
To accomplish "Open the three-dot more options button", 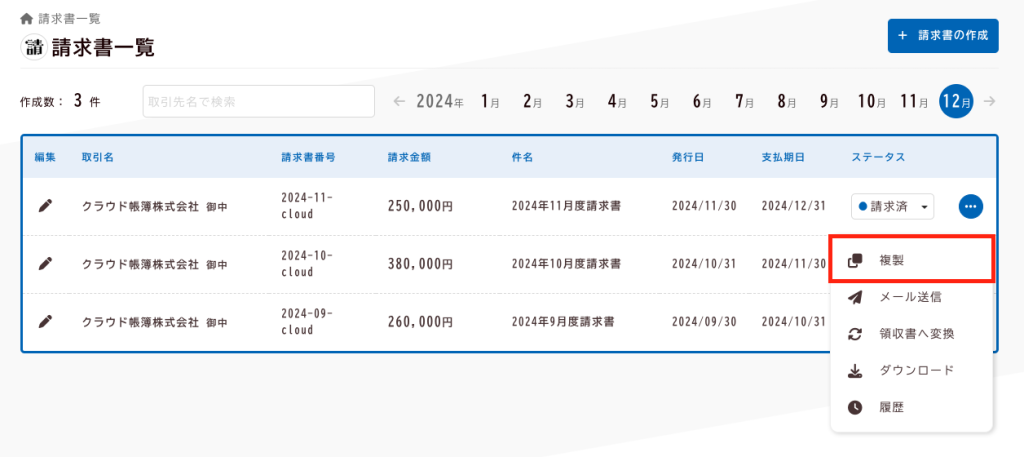I will [970, 207].
